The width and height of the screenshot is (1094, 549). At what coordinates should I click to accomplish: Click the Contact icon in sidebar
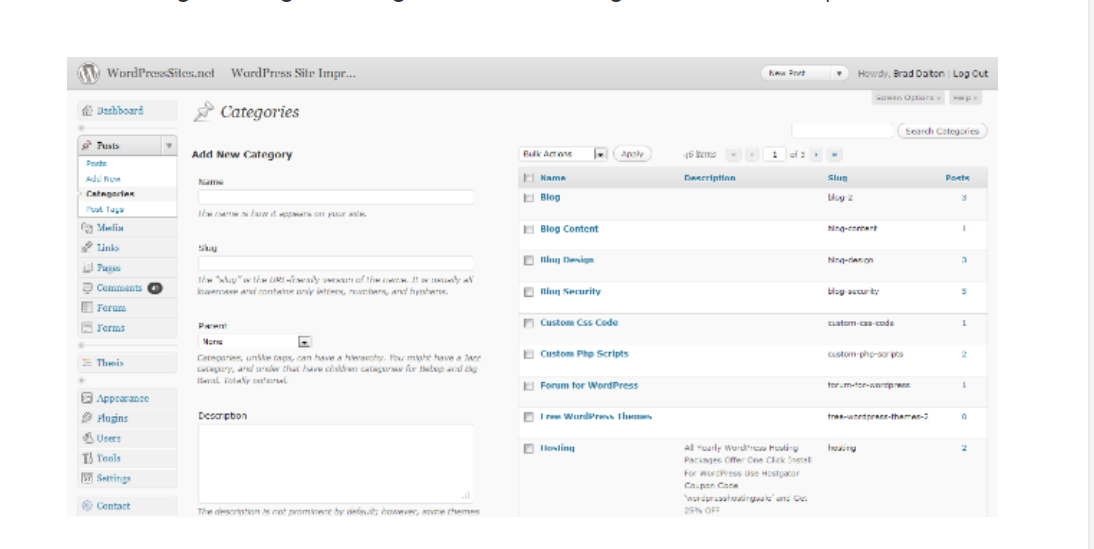[87, 506]
